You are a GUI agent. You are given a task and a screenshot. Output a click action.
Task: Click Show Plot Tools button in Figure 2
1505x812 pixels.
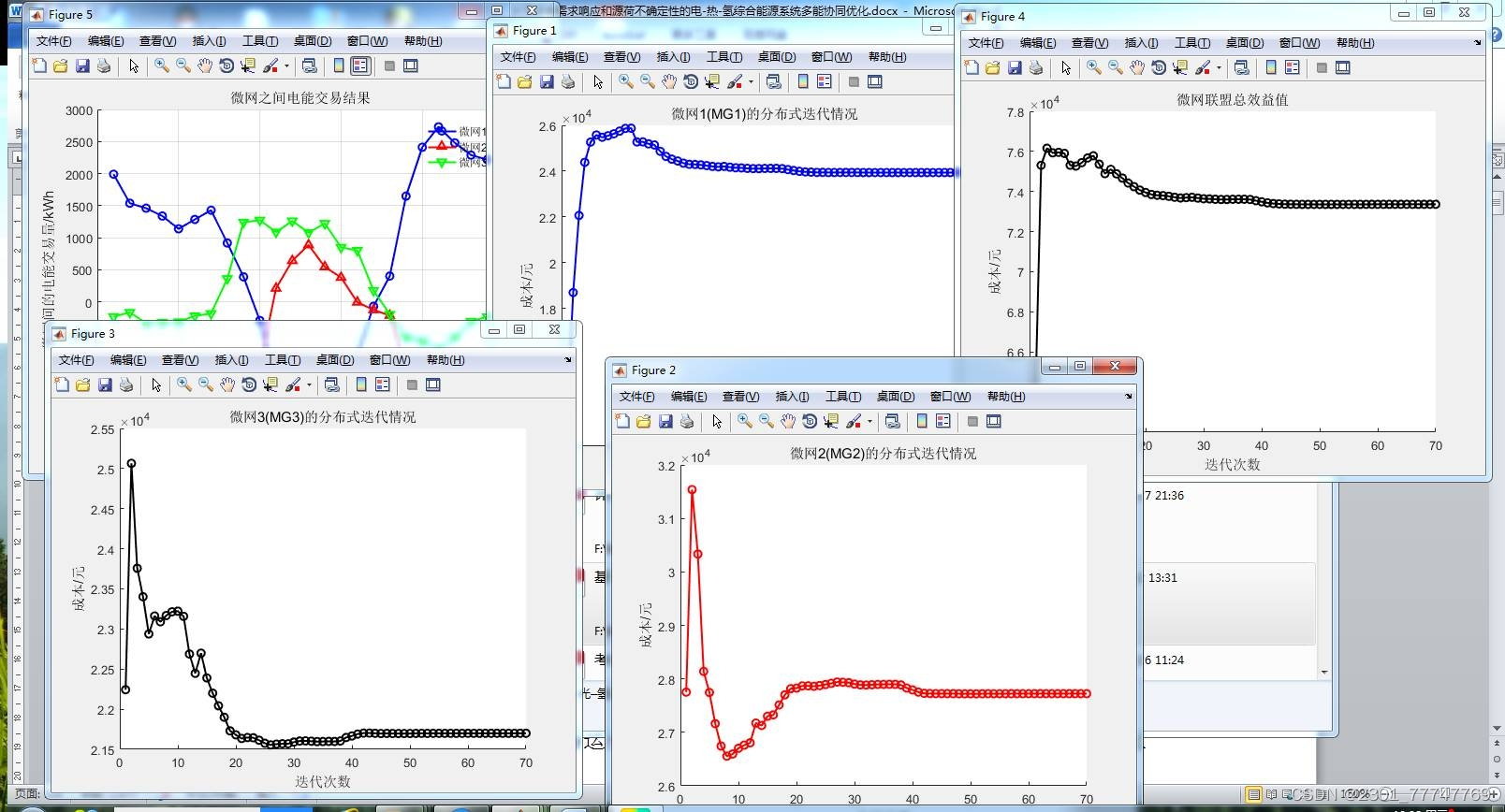pyautogui.click(x=994, y=421)
